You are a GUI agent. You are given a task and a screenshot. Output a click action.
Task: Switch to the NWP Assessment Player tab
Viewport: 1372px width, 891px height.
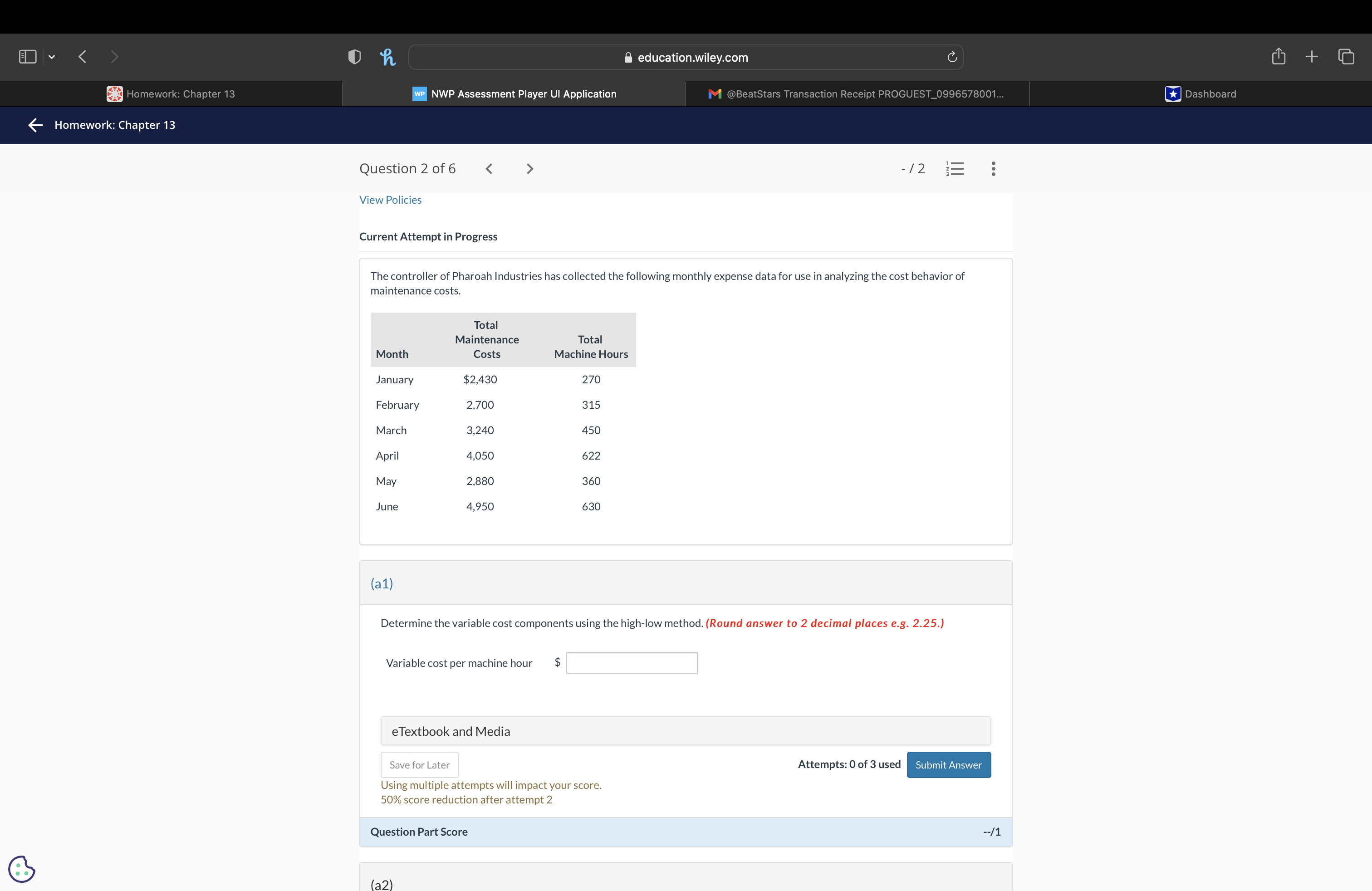pos(513,93)
